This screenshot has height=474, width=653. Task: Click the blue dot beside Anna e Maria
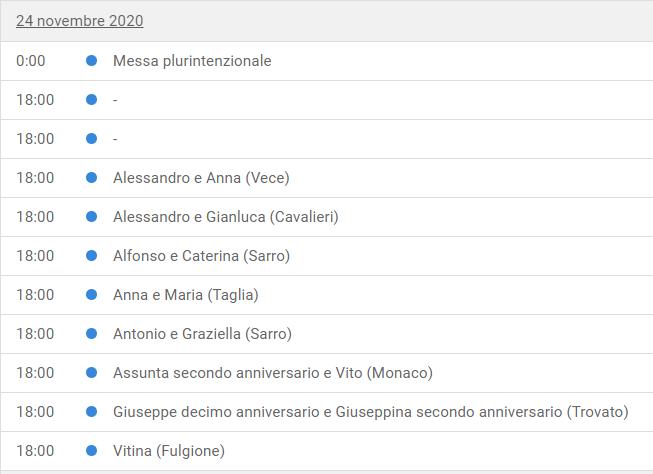click(92, 295)
